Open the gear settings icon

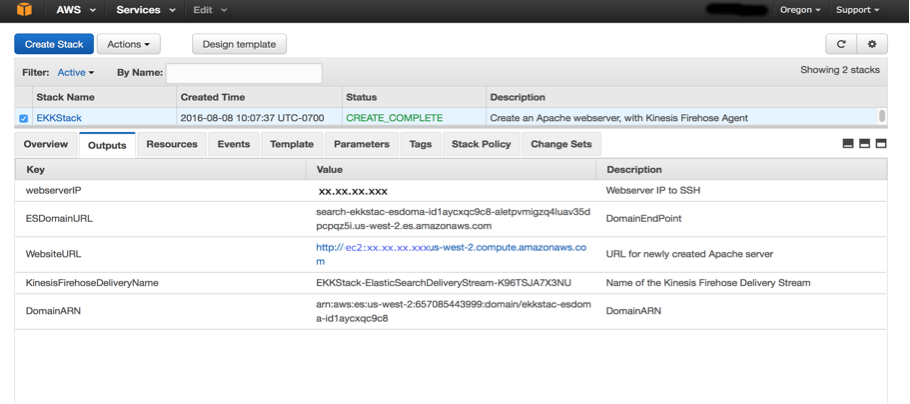tap(872, 44)
